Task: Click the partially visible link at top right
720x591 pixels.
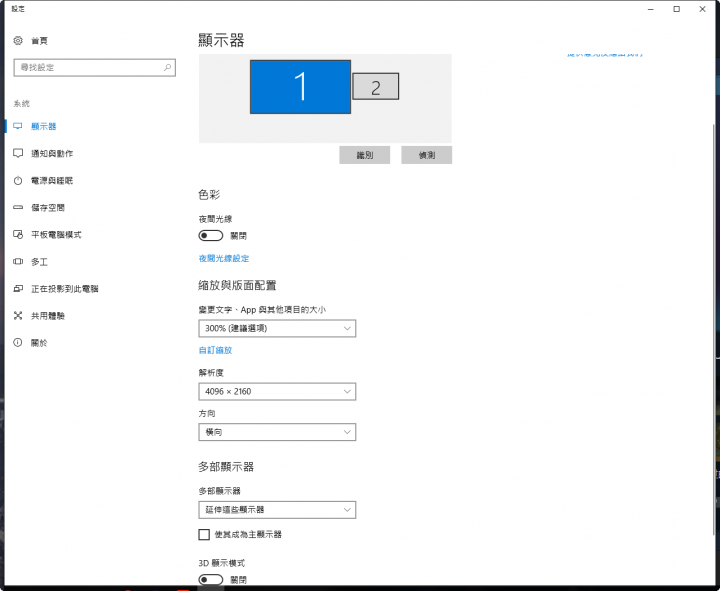Action: 605,55
